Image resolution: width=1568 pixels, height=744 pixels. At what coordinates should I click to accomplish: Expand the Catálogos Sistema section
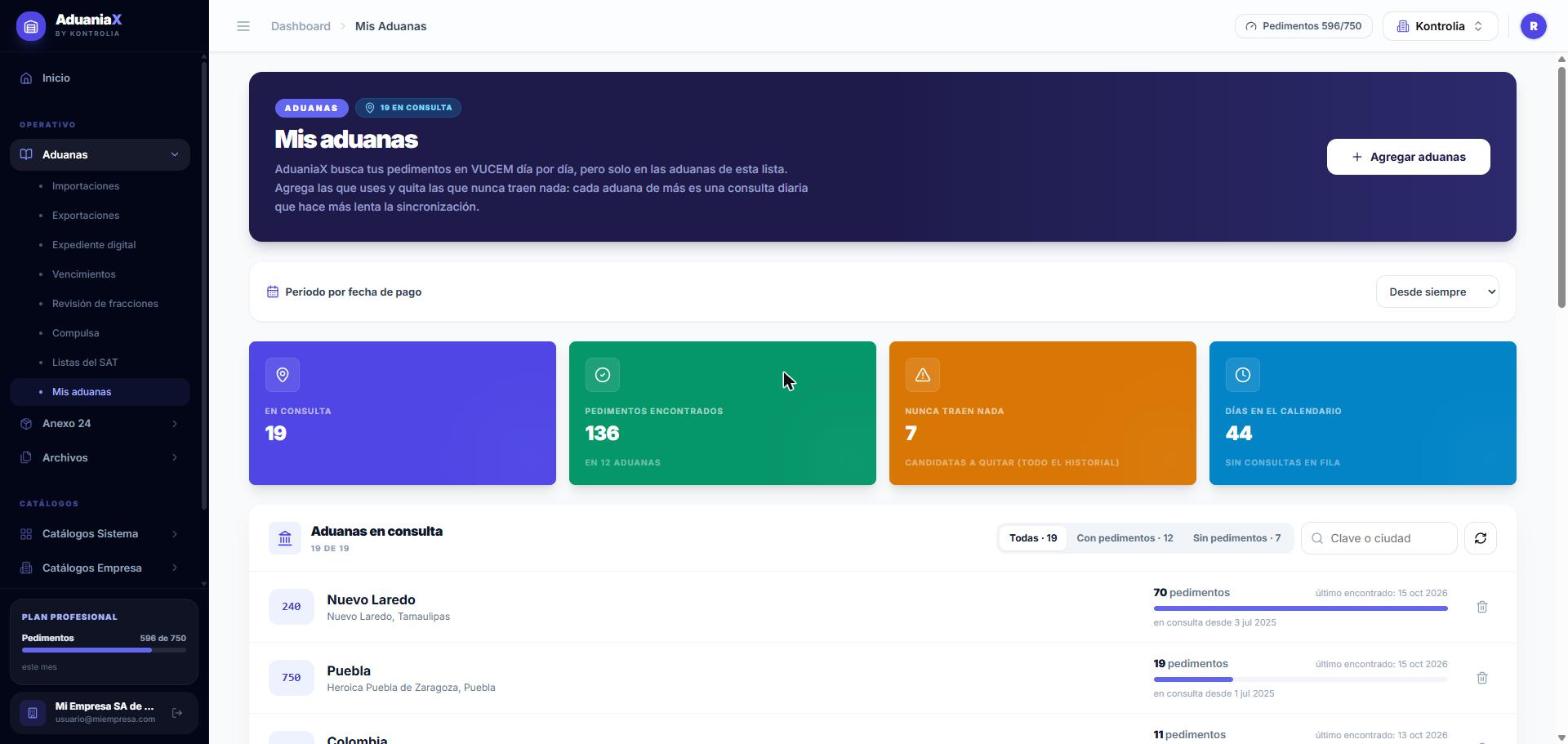click(100, 534)
